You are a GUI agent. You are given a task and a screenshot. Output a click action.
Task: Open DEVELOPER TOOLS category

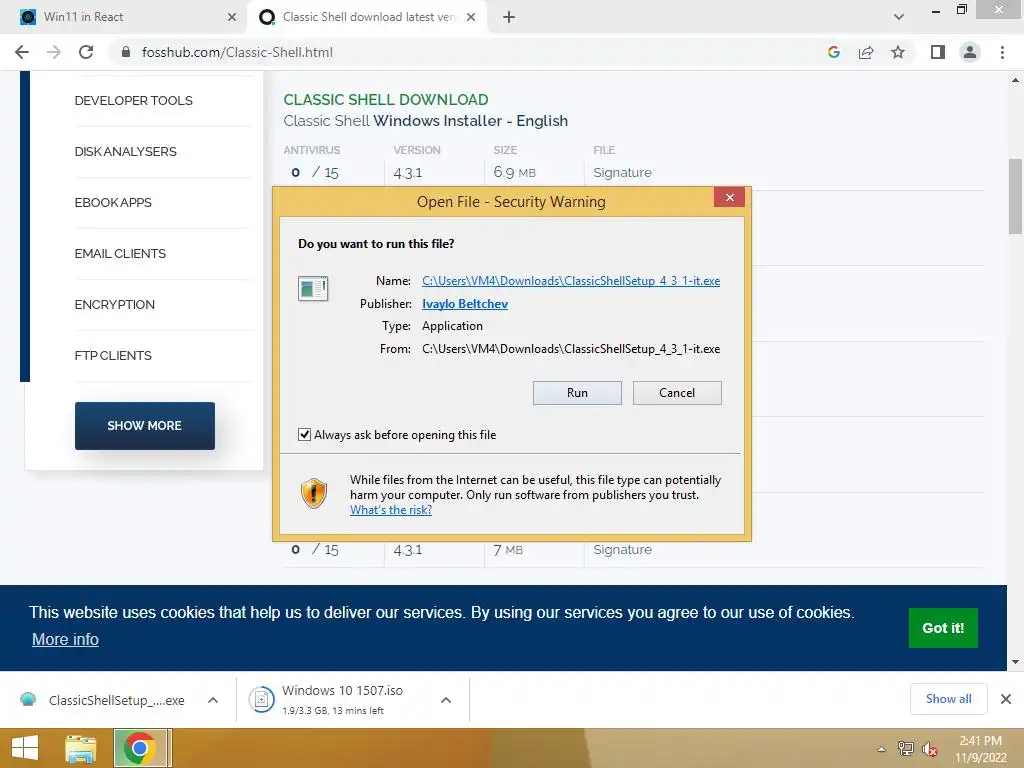pos(133,101)
